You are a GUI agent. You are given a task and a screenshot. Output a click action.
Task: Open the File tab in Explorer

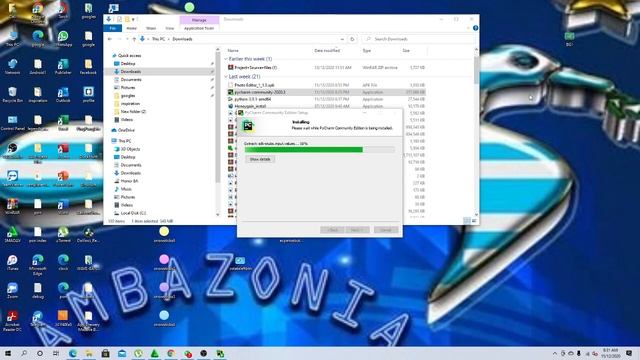pos(113,28)
